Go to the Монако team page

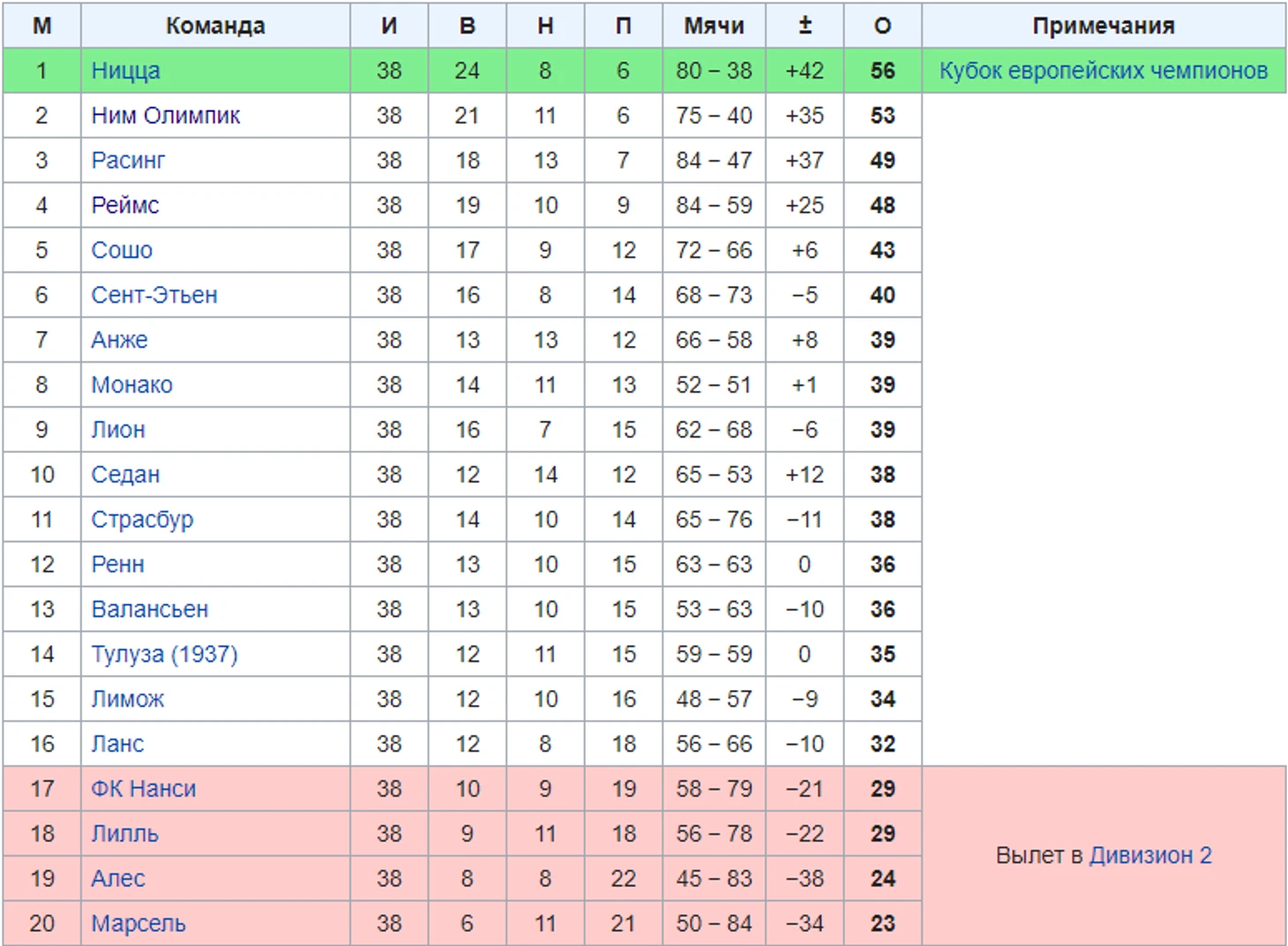[131, 385]
